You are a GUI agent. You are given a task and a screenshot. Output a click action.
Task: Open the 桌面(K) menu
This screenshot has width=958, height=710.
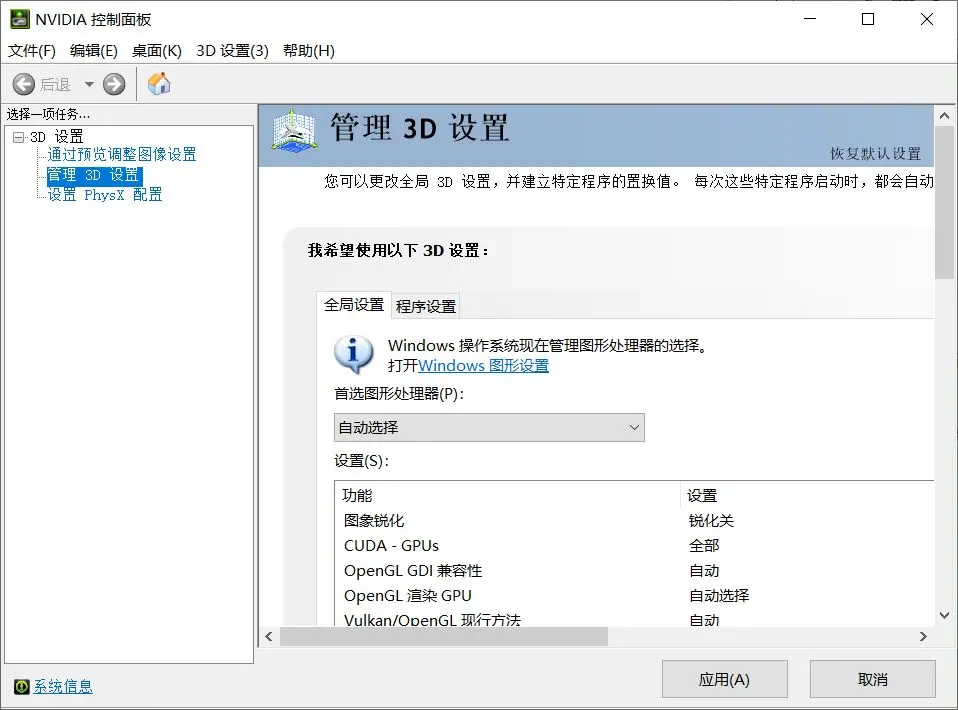(x=157, y=51)
